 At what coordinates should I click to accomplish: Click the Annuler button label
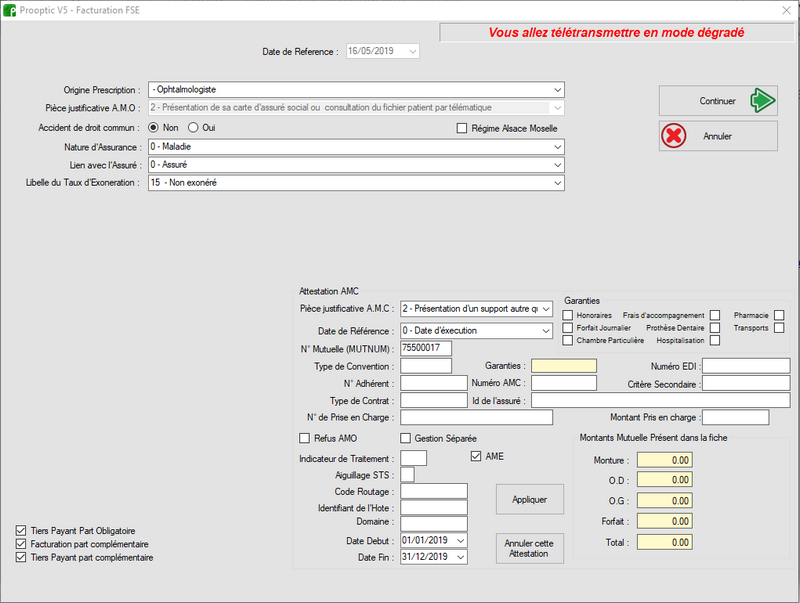pos(717,136)
